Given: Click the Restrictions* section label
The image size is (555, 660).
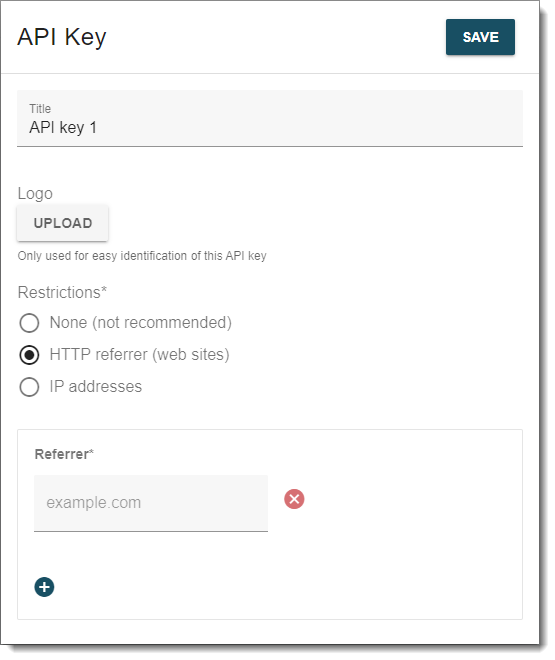Looking at the screenshot, I should [62, 292].
